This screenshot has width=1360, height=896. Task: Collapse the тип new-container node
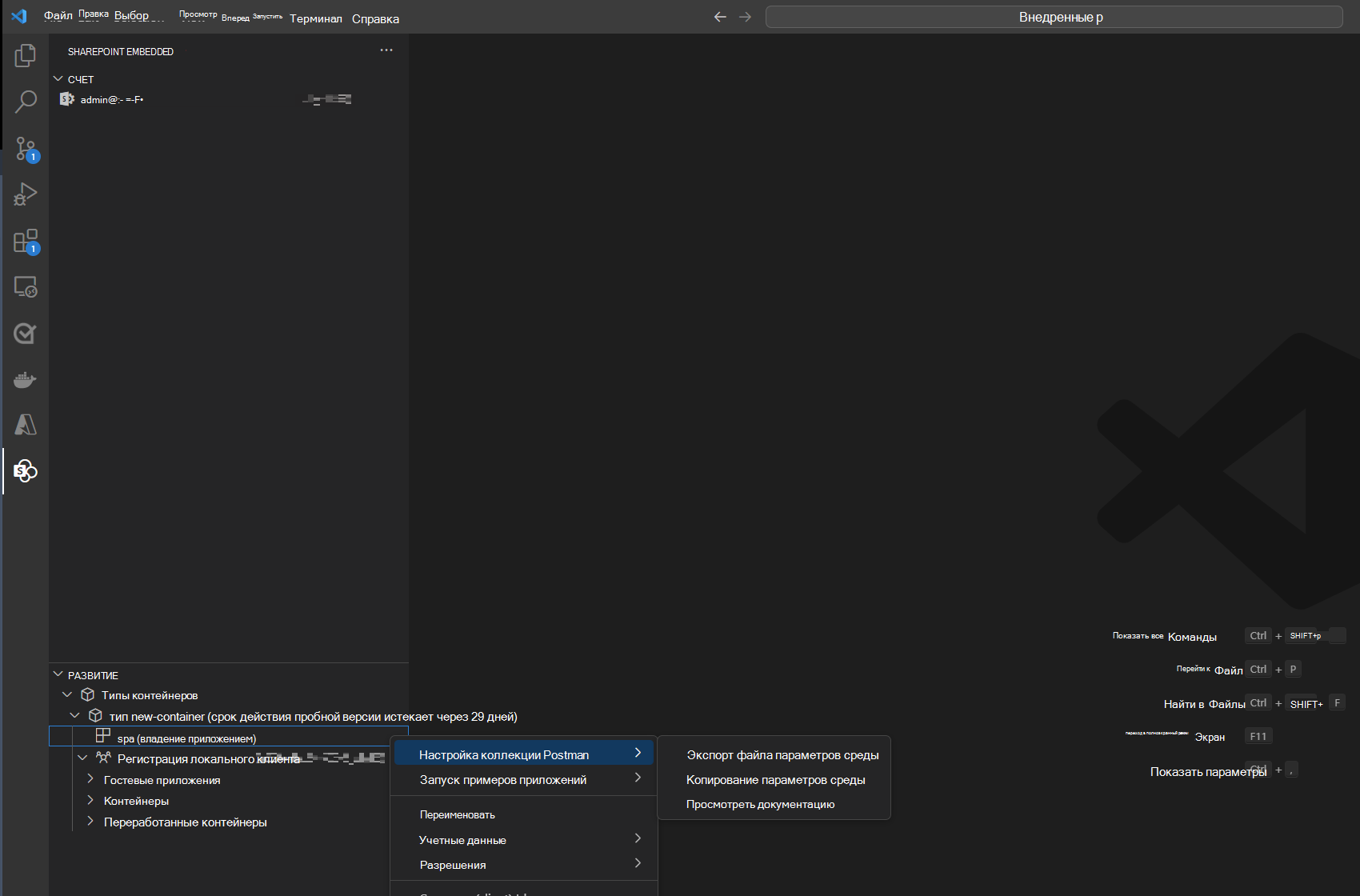(x=75, y=715)
